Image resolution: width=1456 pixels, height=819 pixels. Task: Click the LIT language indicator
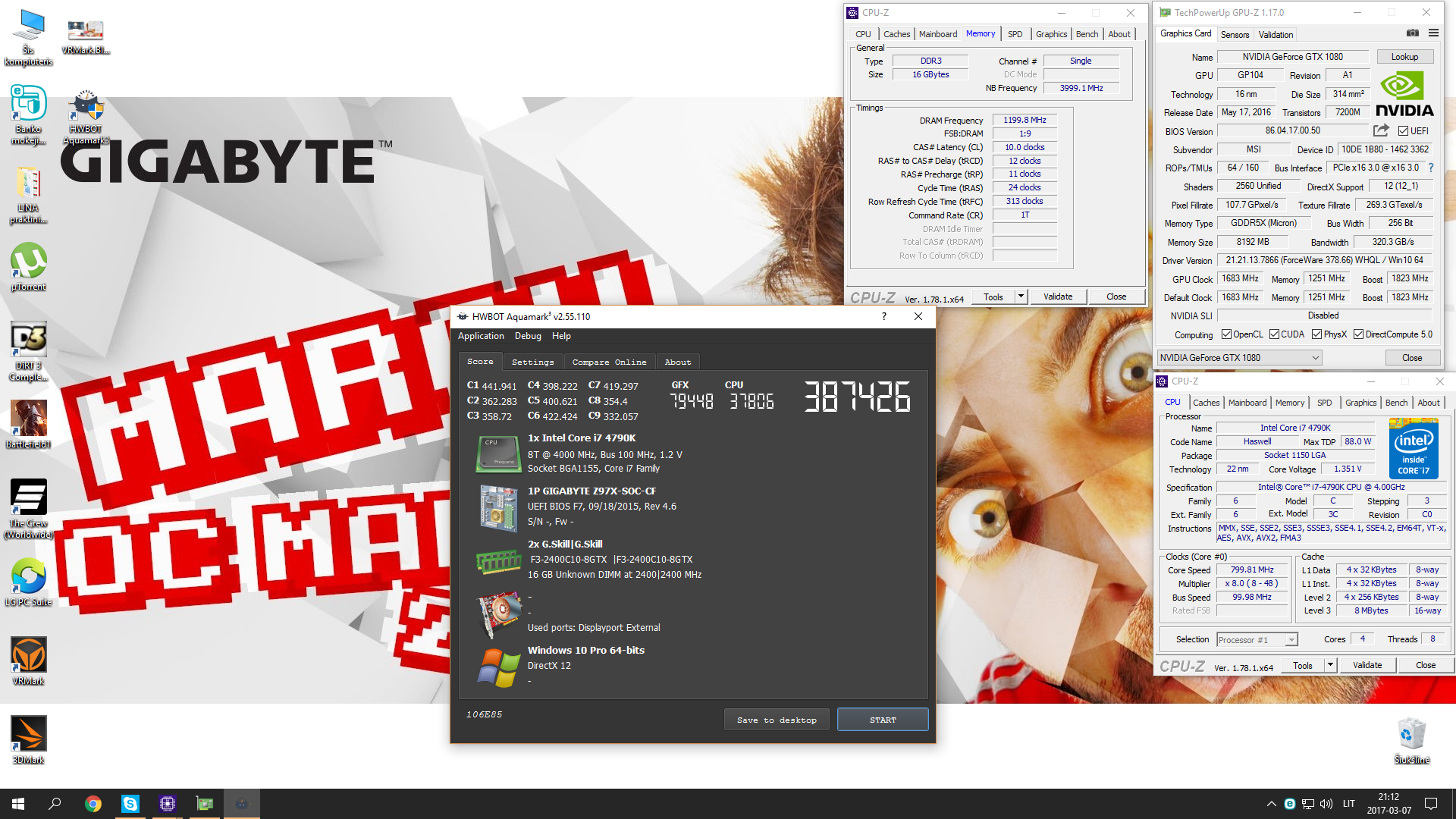[1348, 804]
